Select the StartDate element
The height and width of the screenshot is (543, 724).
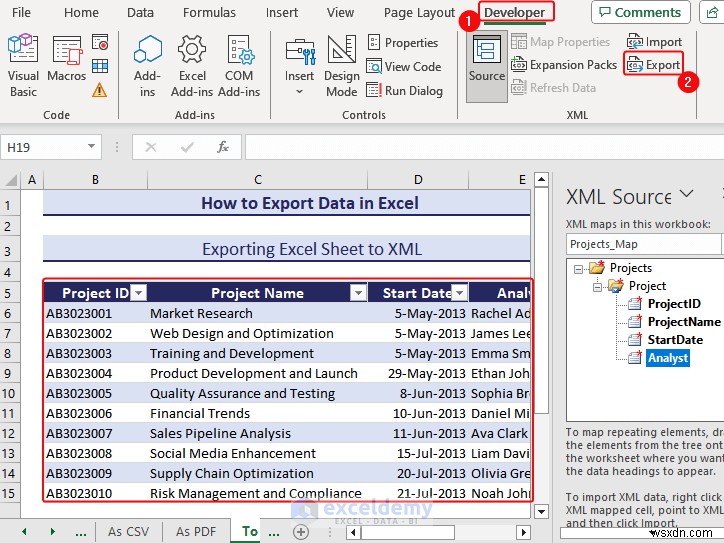tap(675, 339)
